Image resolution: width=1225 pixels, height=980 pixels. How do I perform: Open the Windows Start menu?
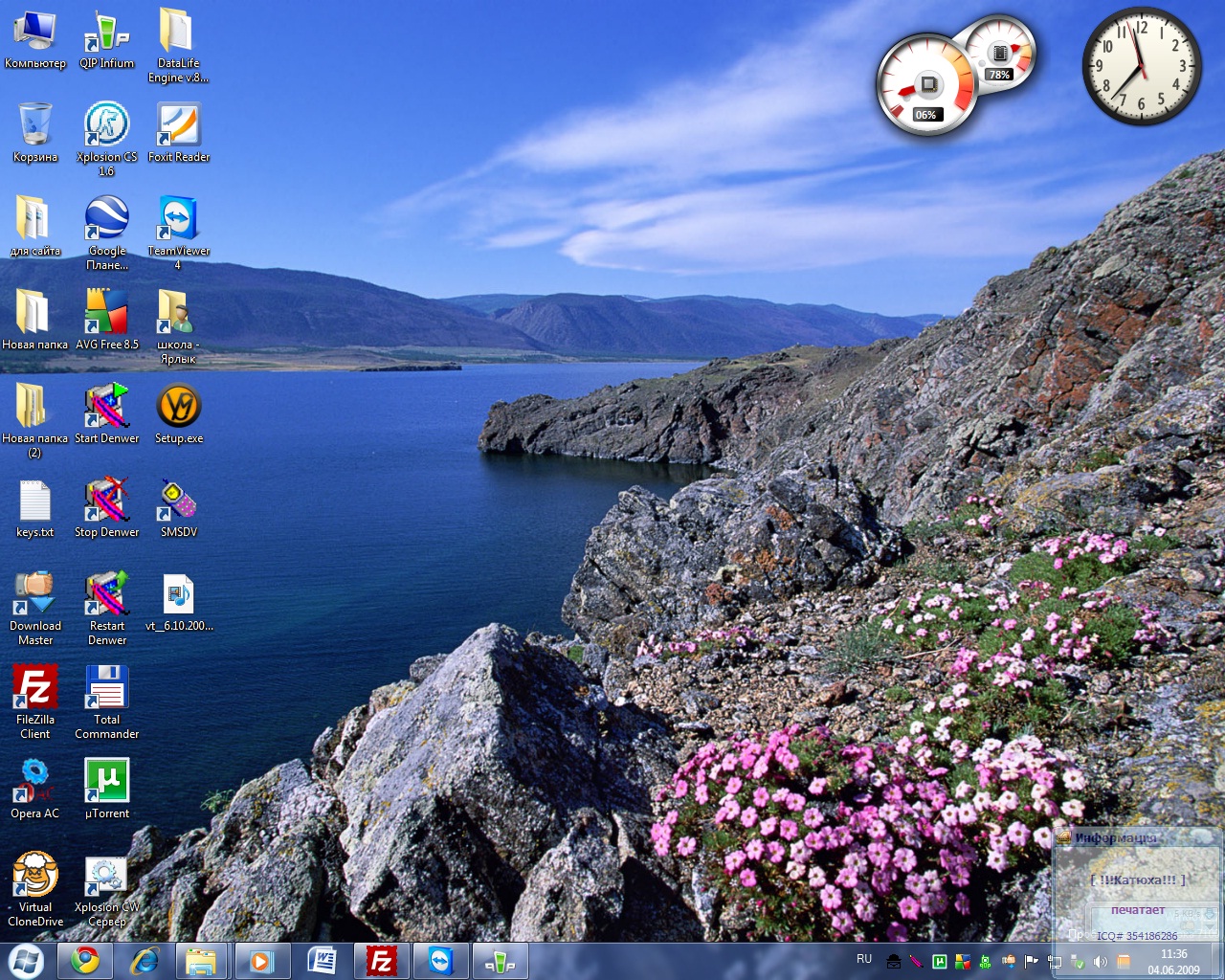point(26,961)
